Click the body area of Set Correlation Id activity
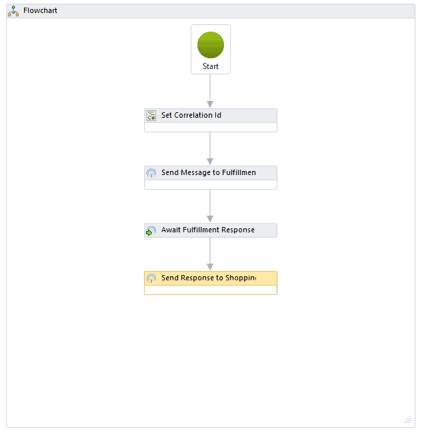Screen dimensions: 421x430 pos(211,127)
